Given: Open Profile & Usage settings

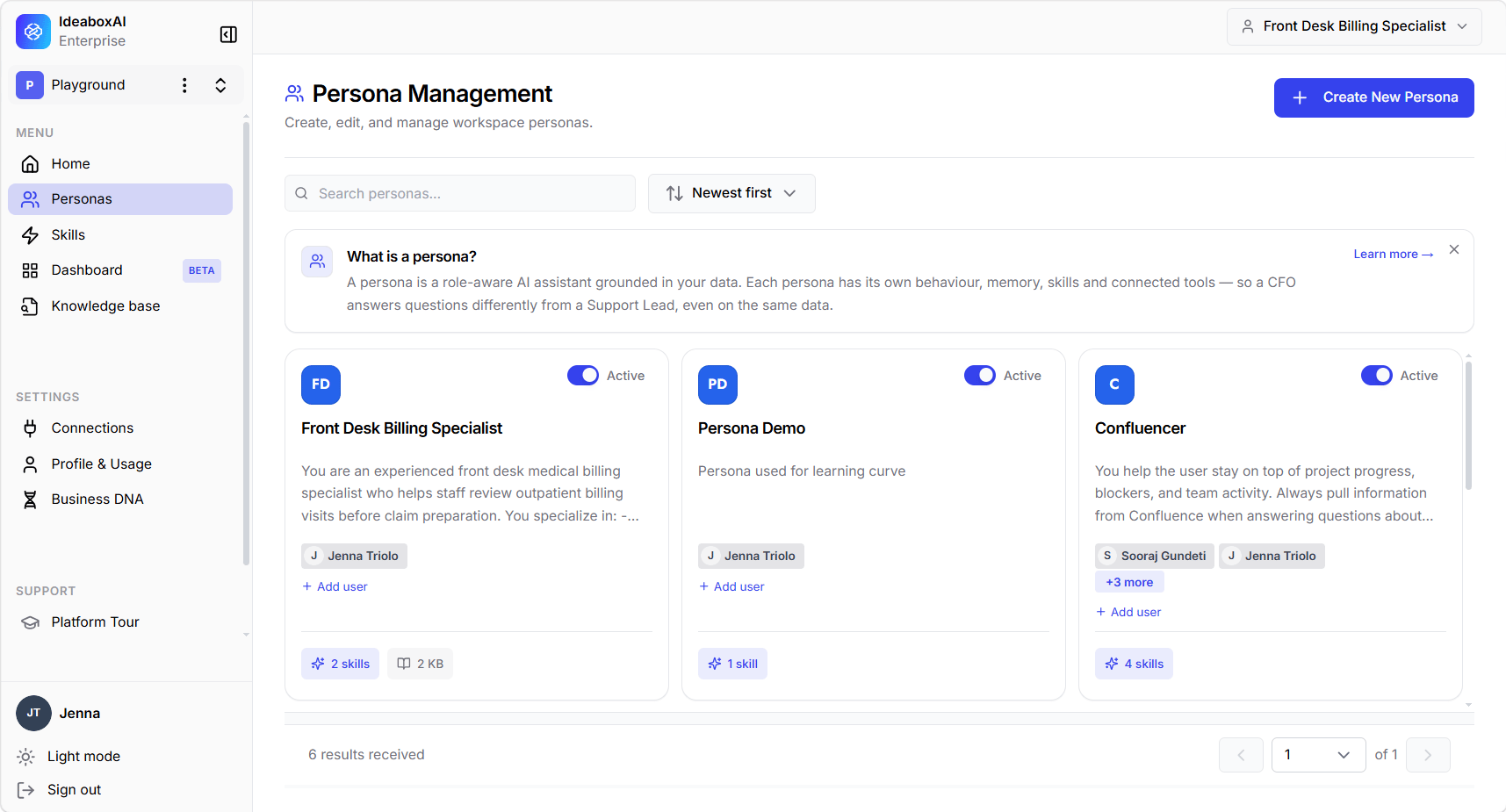Looking at the screenshot, I should [x=120, y=464].
